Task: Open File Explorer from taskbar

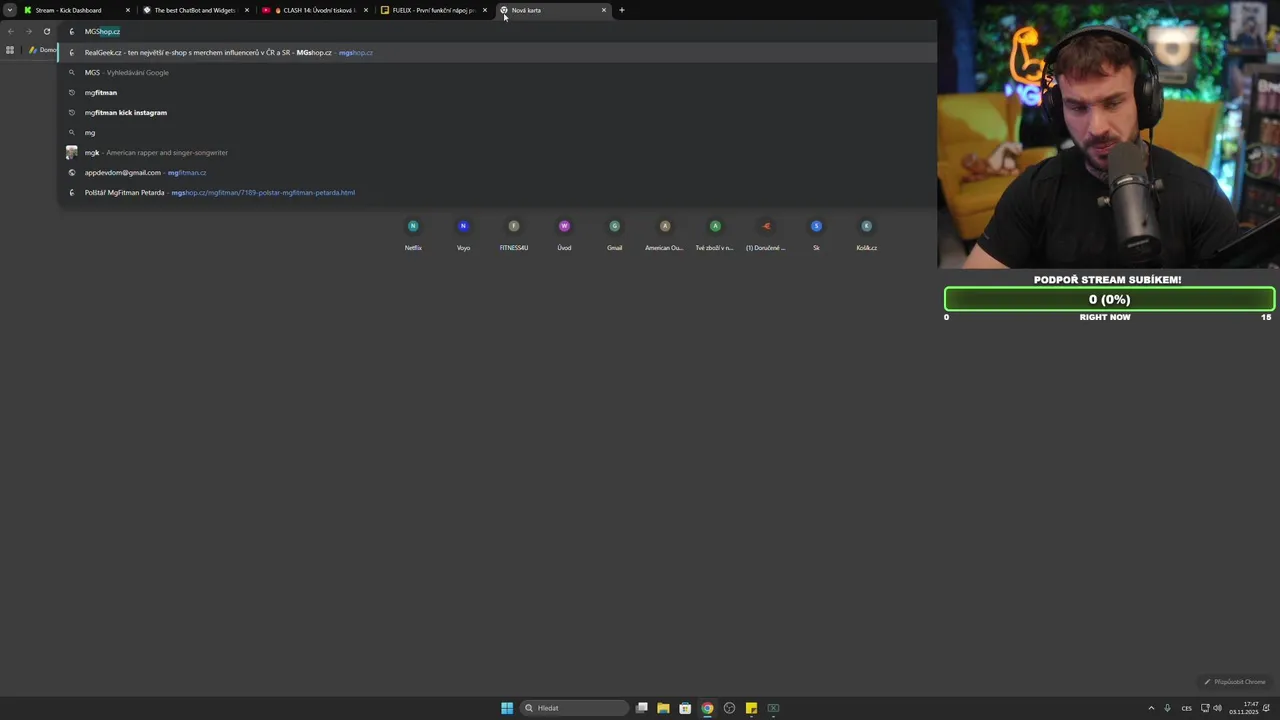Action: [663, 708]
